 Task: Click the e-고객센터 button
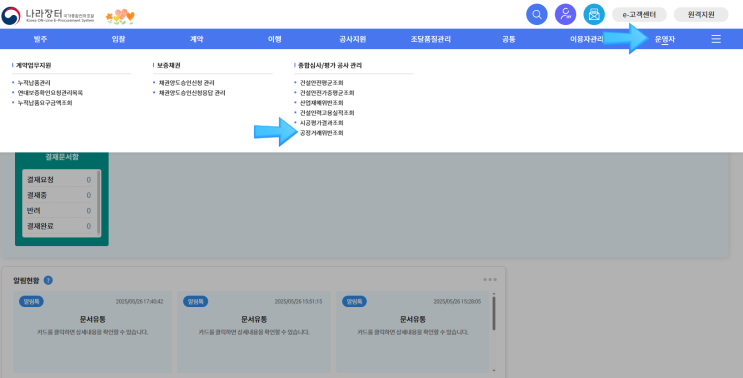coord(639,15)
